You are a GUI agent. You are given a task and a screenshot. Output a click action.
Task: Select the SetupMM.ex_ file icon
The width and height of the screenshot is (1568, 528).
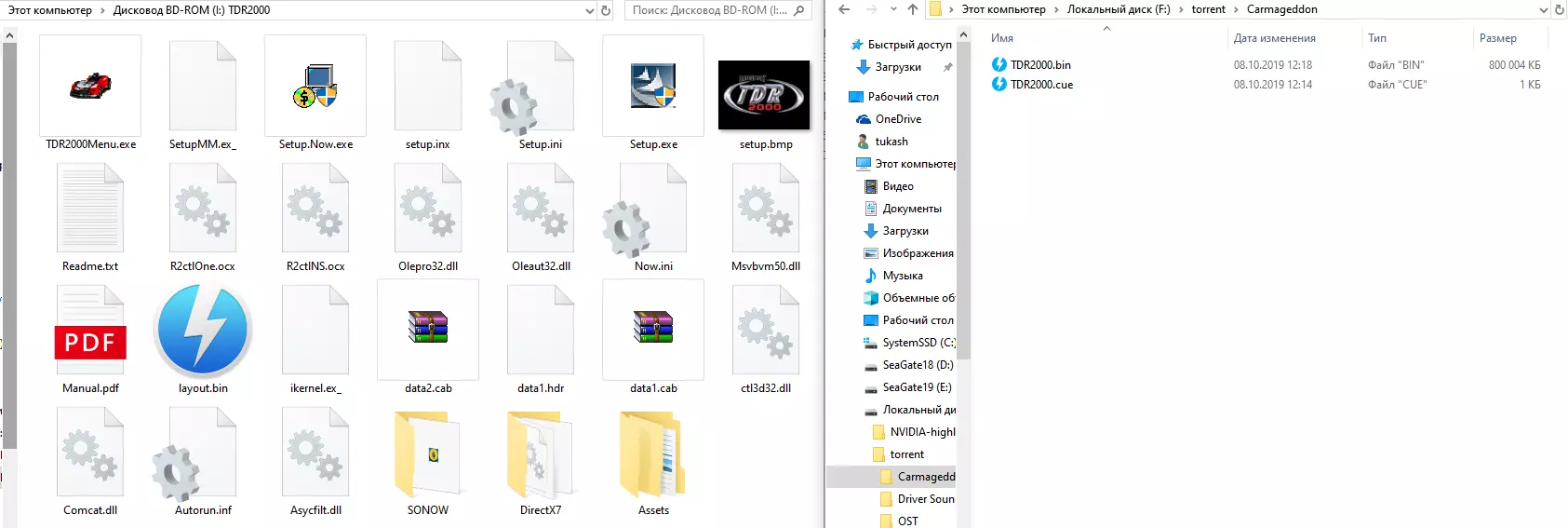coord(203,87)
